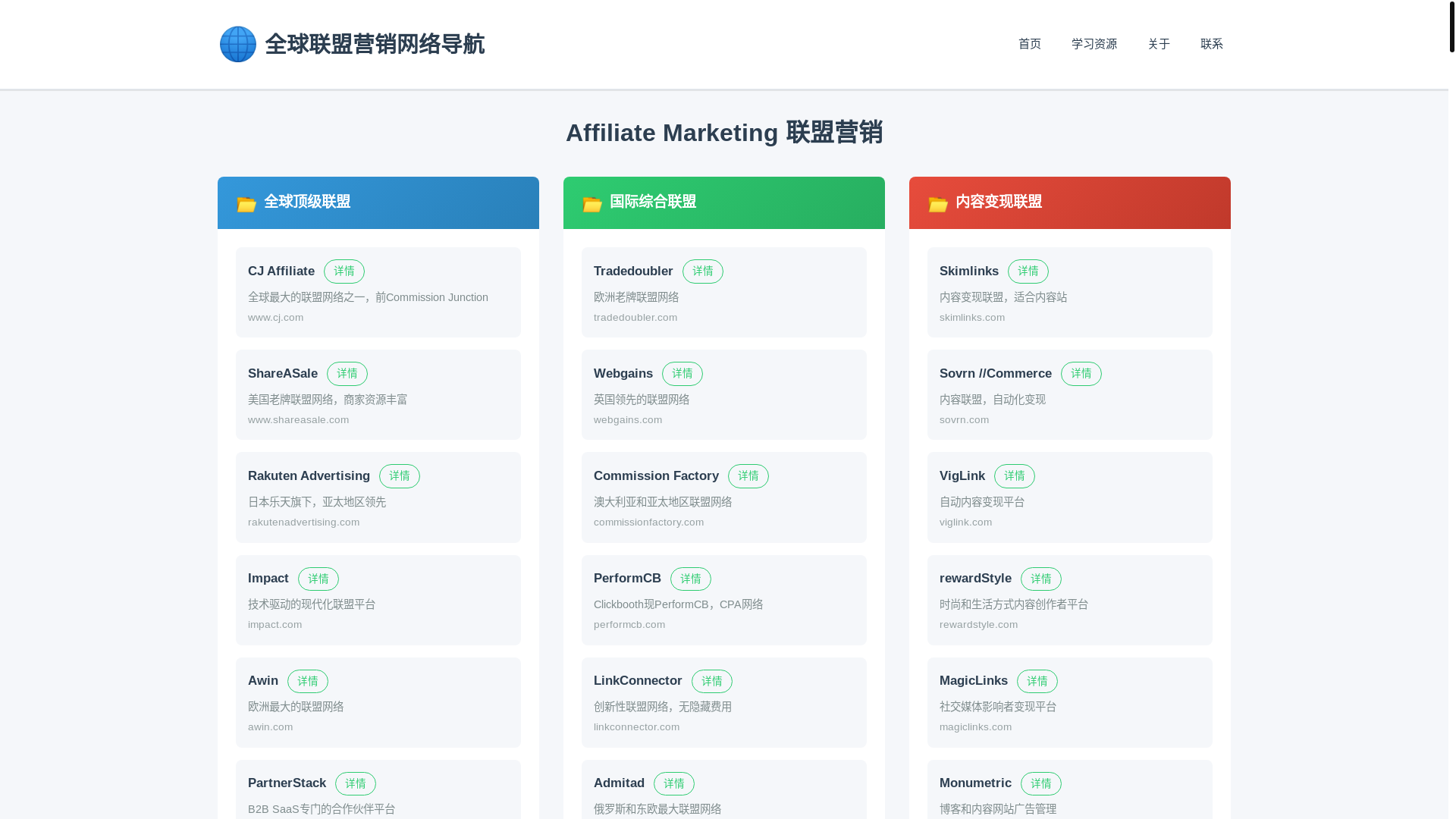Open 详情 for MagicLinks

[x=1037, y=681]
